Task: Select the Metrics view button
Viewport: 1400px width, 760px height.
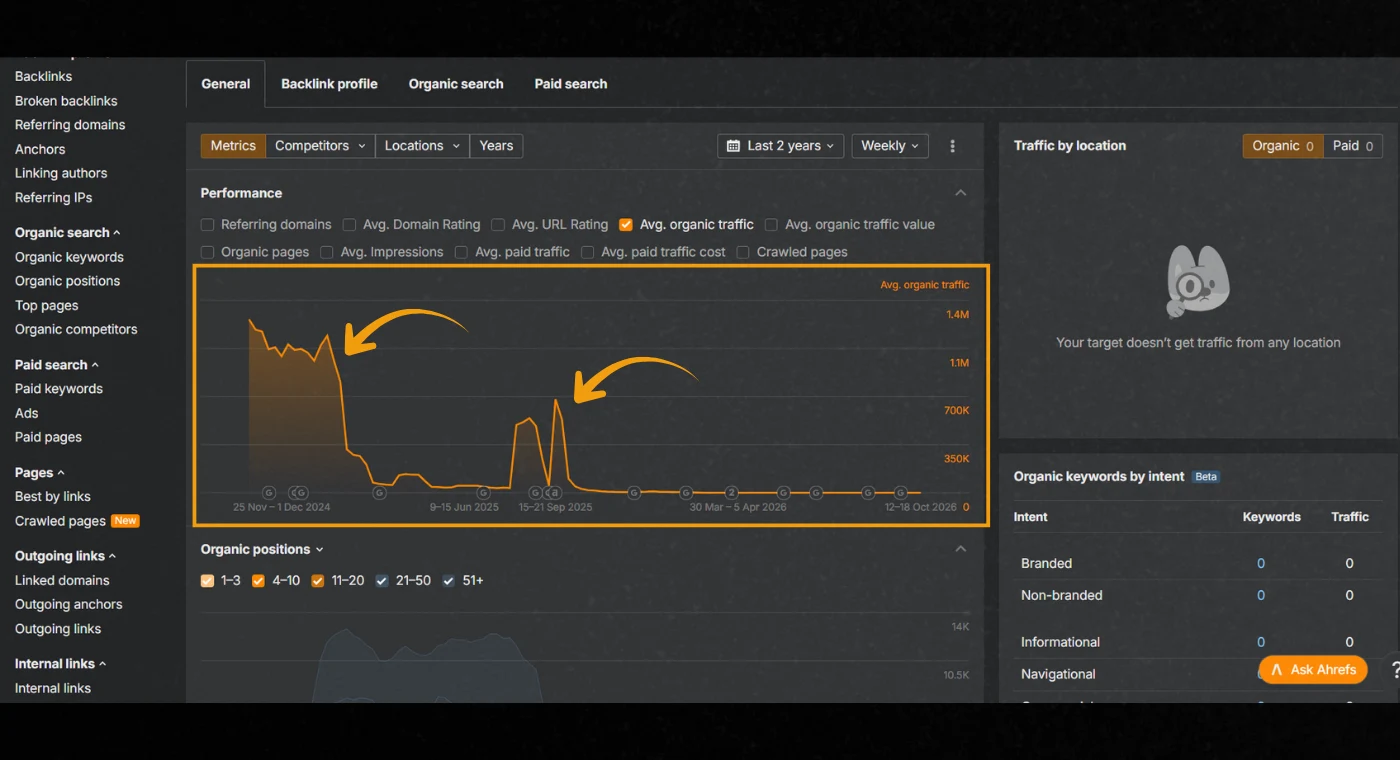Action: pos(233,146)
